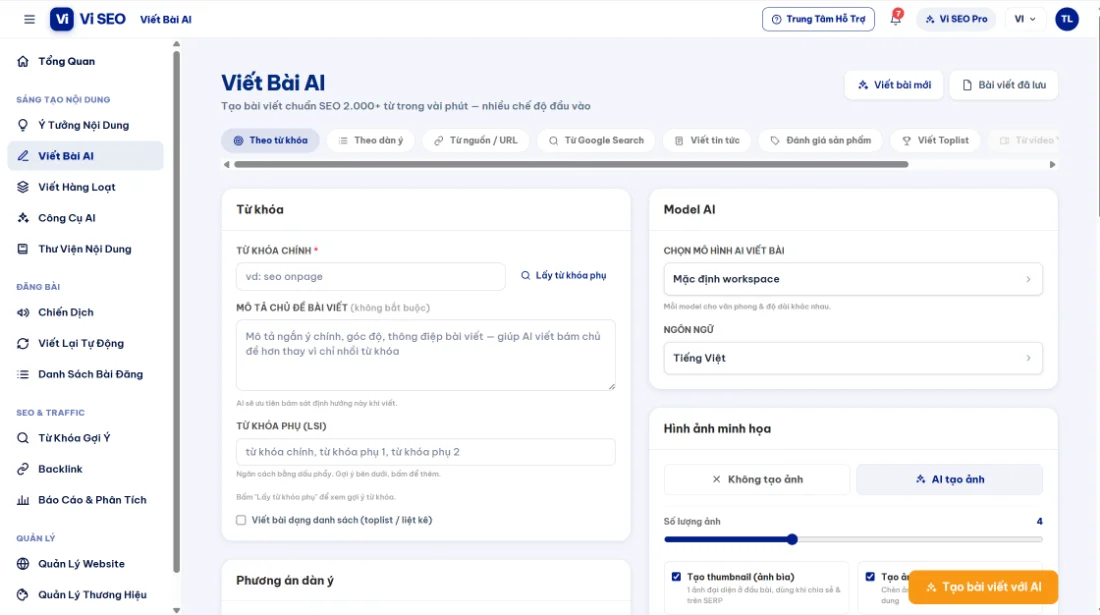
Task: Select the AI tạo ảnh option
Action: point(949,480)
